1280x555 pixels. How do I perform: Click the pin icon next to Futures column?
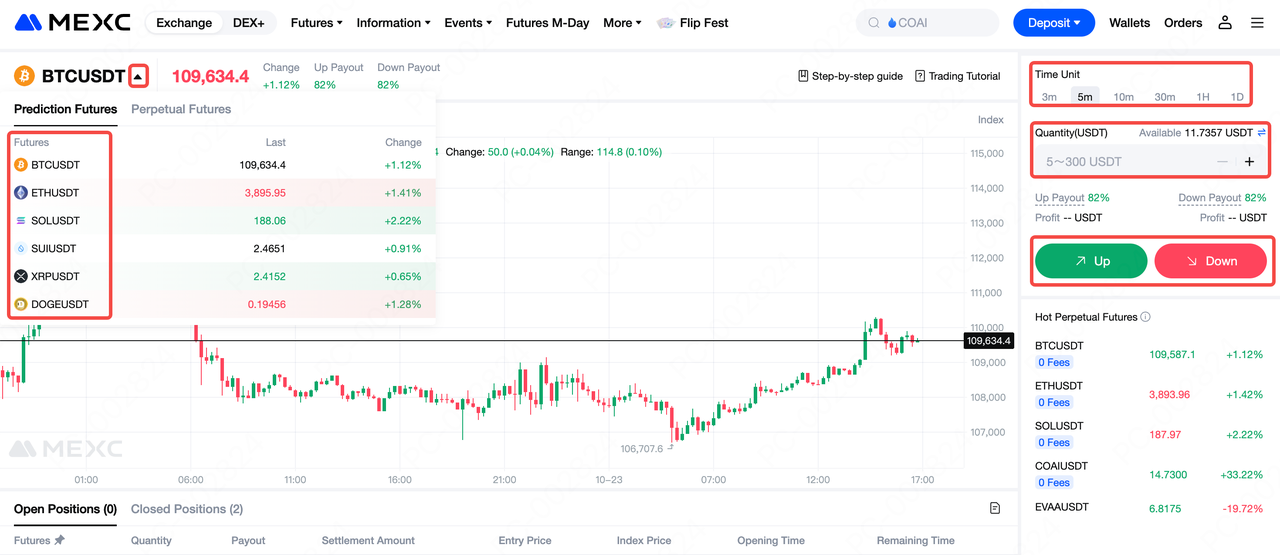tap(60, 540)
